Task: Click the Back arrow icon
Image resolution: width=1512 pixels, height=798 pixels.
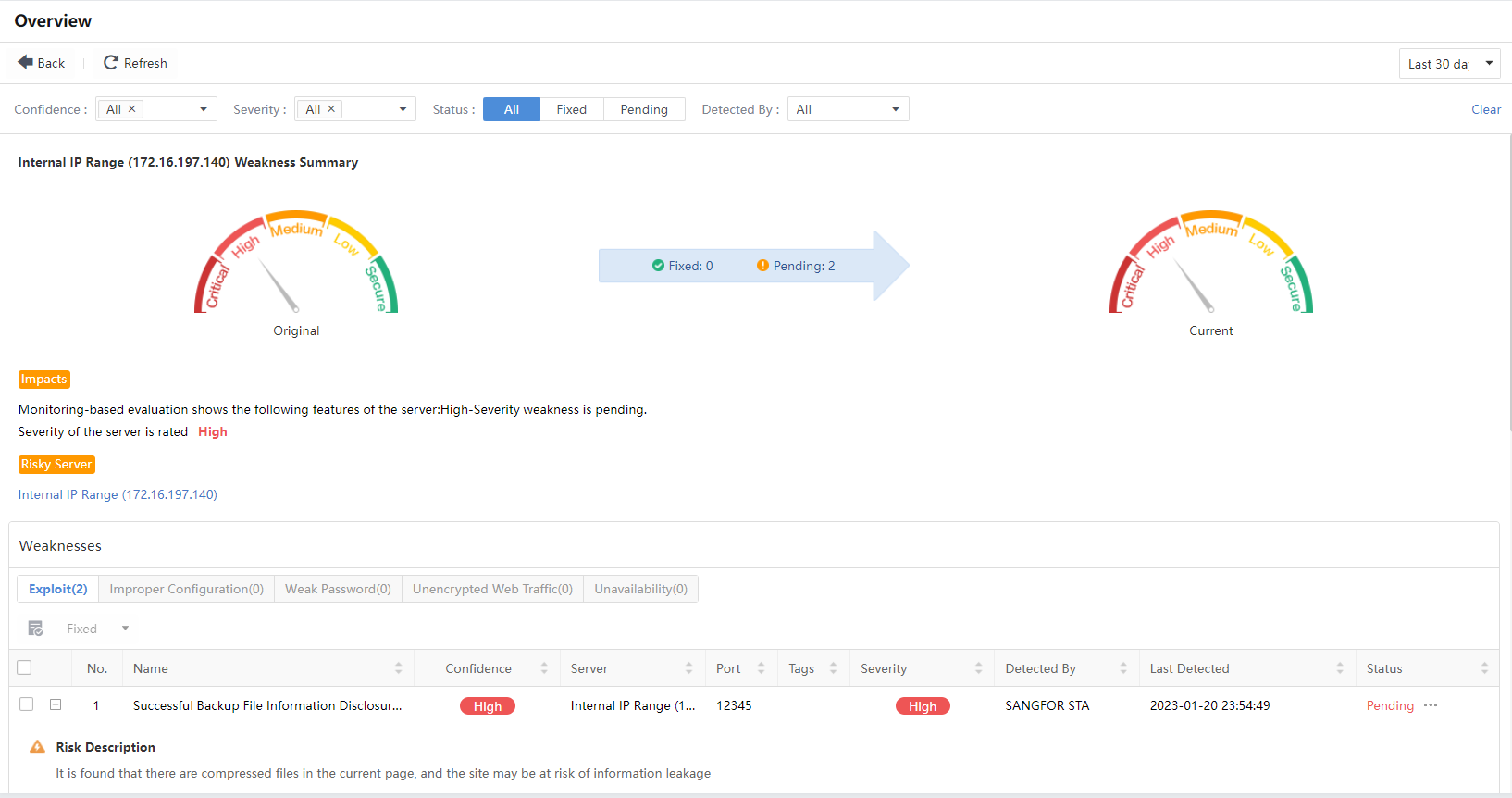Action: click(25, 62)
